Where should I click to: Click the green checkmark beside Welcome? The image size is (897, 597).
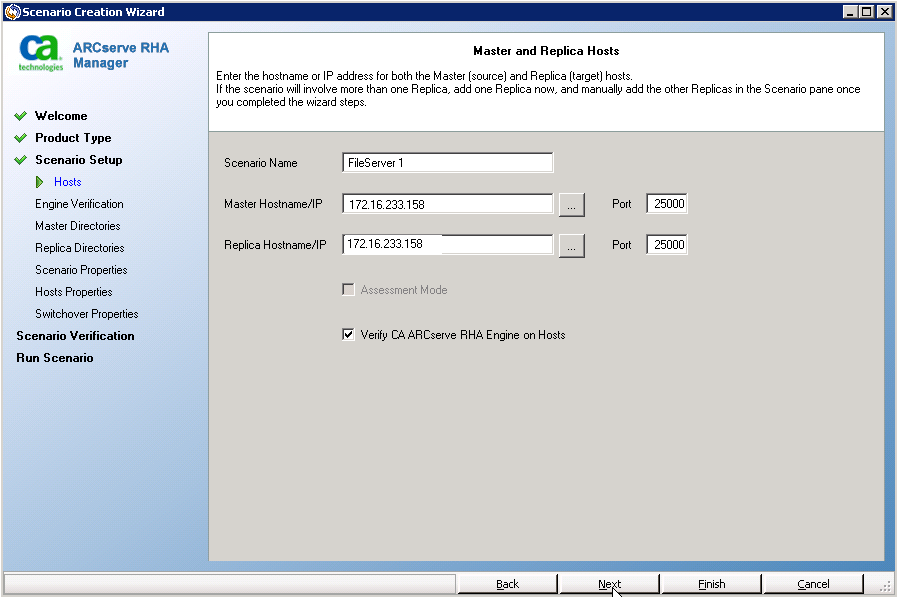coord(21,115)
